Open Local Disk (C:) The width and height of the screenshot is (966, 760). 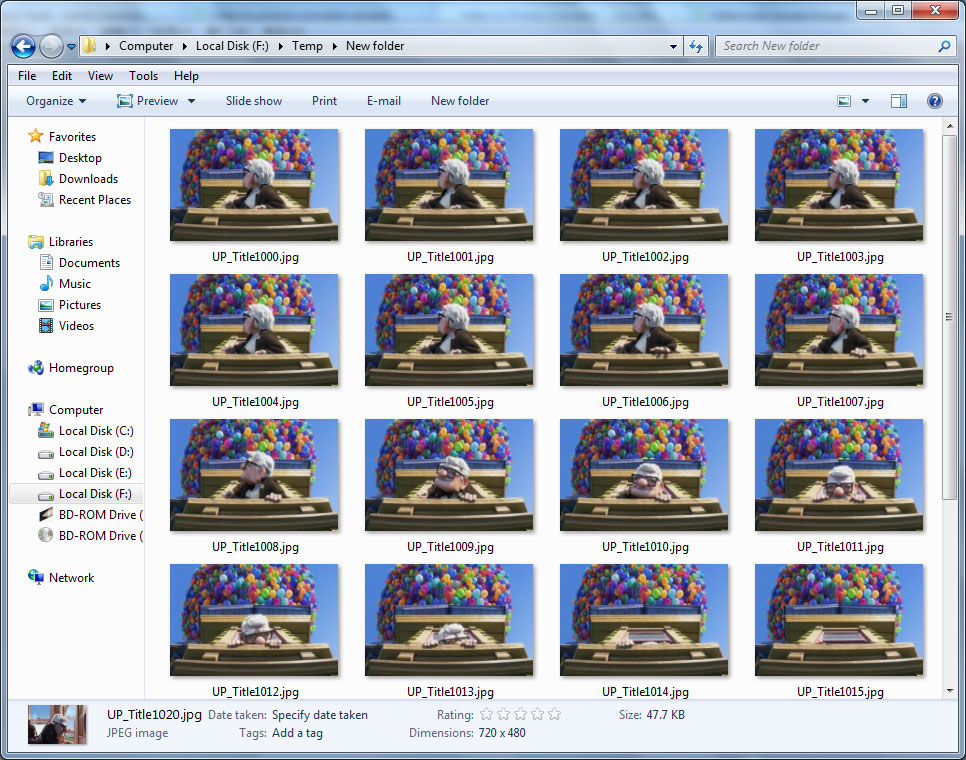click(x=96, y=431)
